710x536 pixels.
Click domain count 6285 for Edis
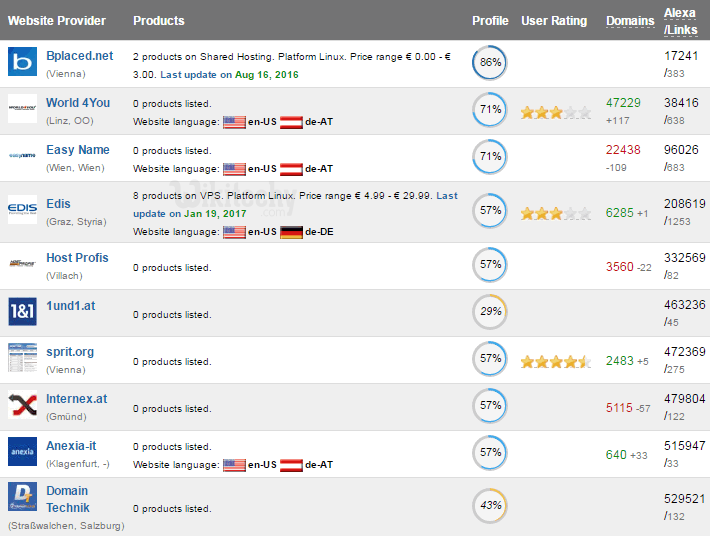620,213
